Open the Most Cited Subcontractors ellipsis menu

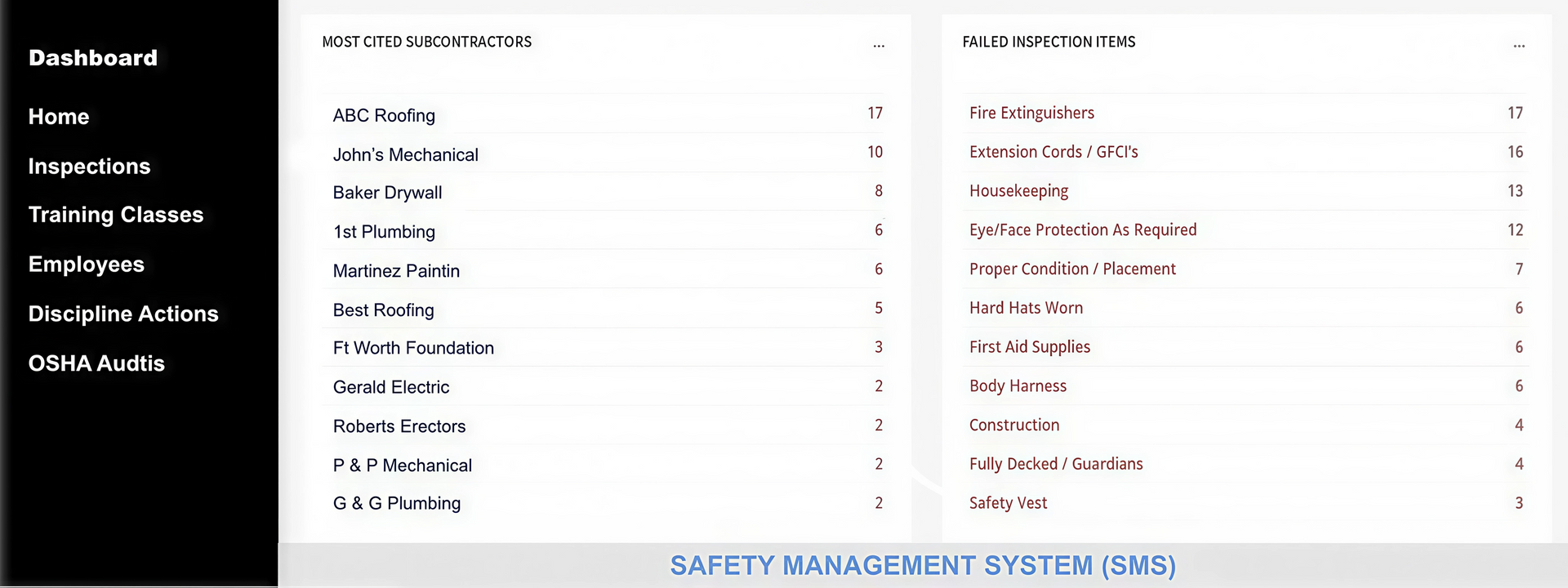879,46
